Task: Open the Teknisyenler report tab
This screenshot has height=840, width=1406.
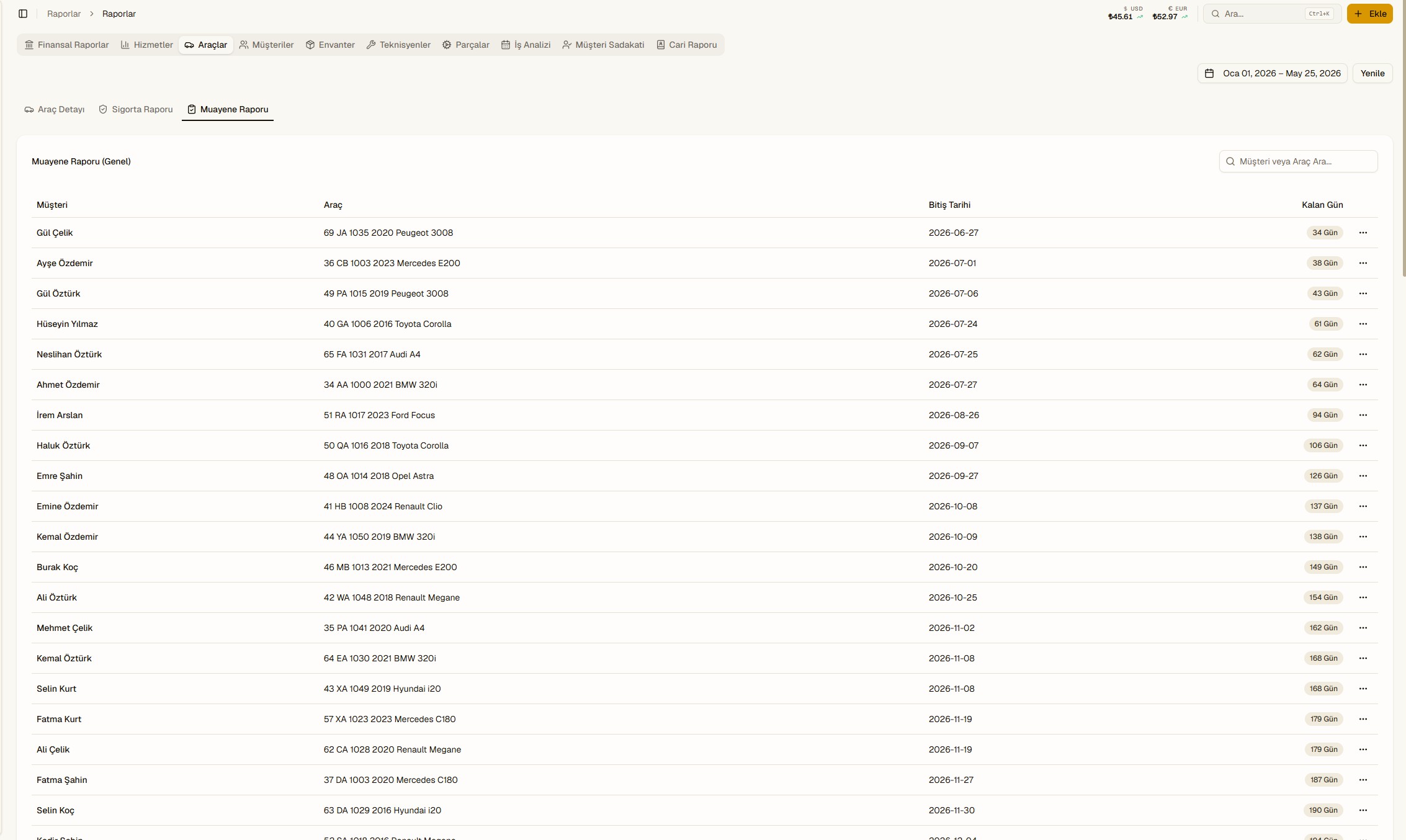Action: pos(398,45)
